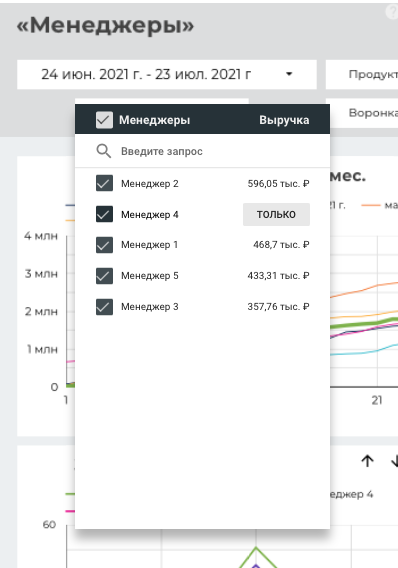This screenshot has height=568, width=398.
Task: Click the date range dropdown arrow
Action: [x=289, y=74]
